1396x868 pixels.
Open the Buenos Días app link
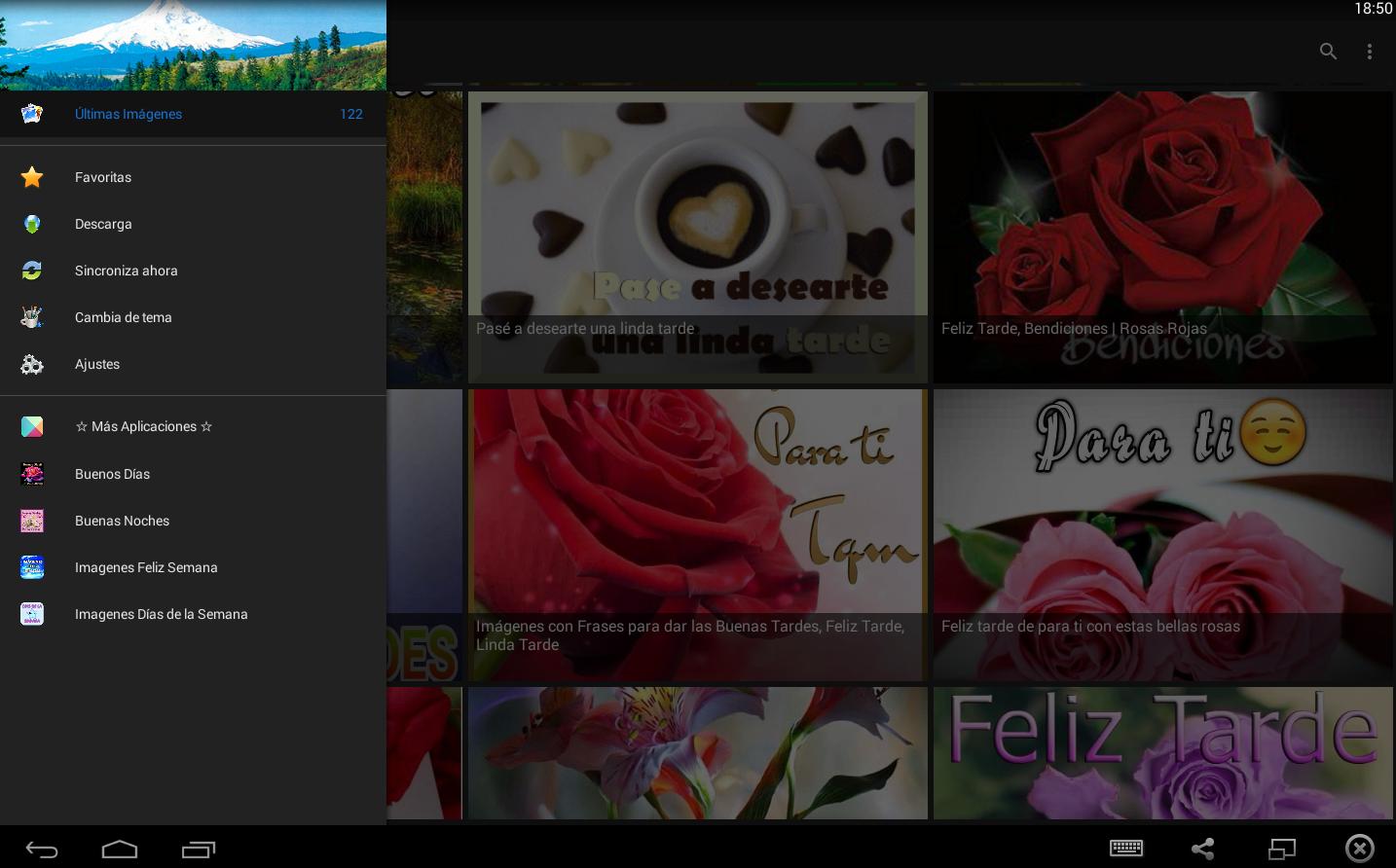(x=193, y=474)
